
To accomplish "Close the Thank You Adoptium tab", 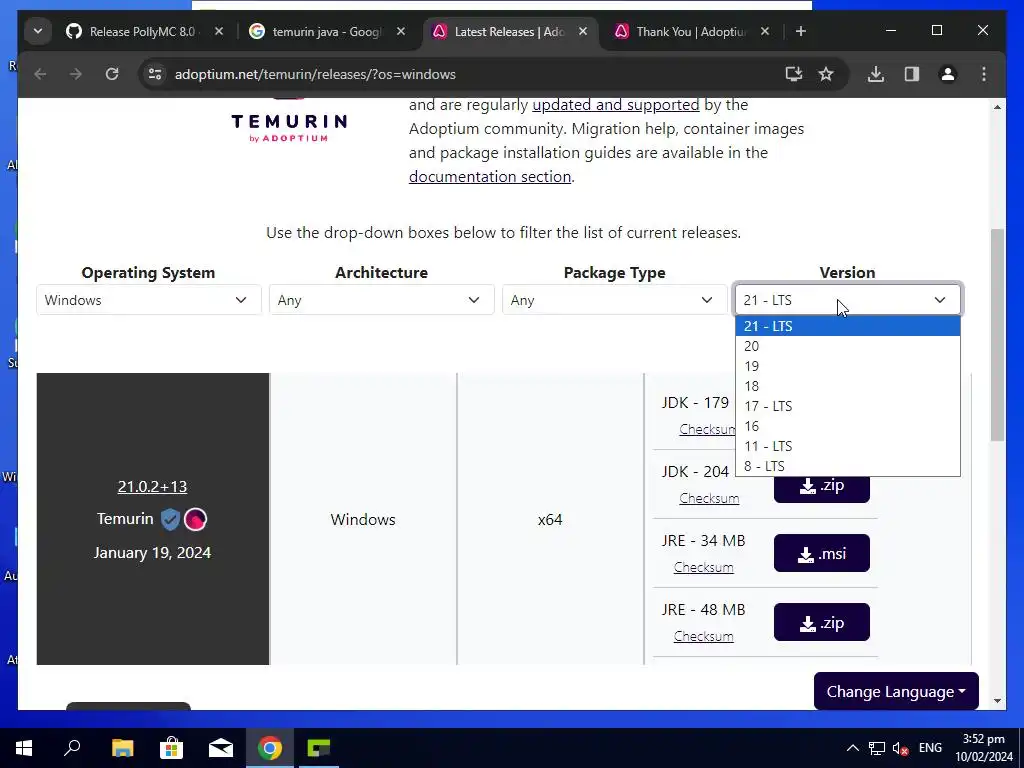I will (765, 31).
